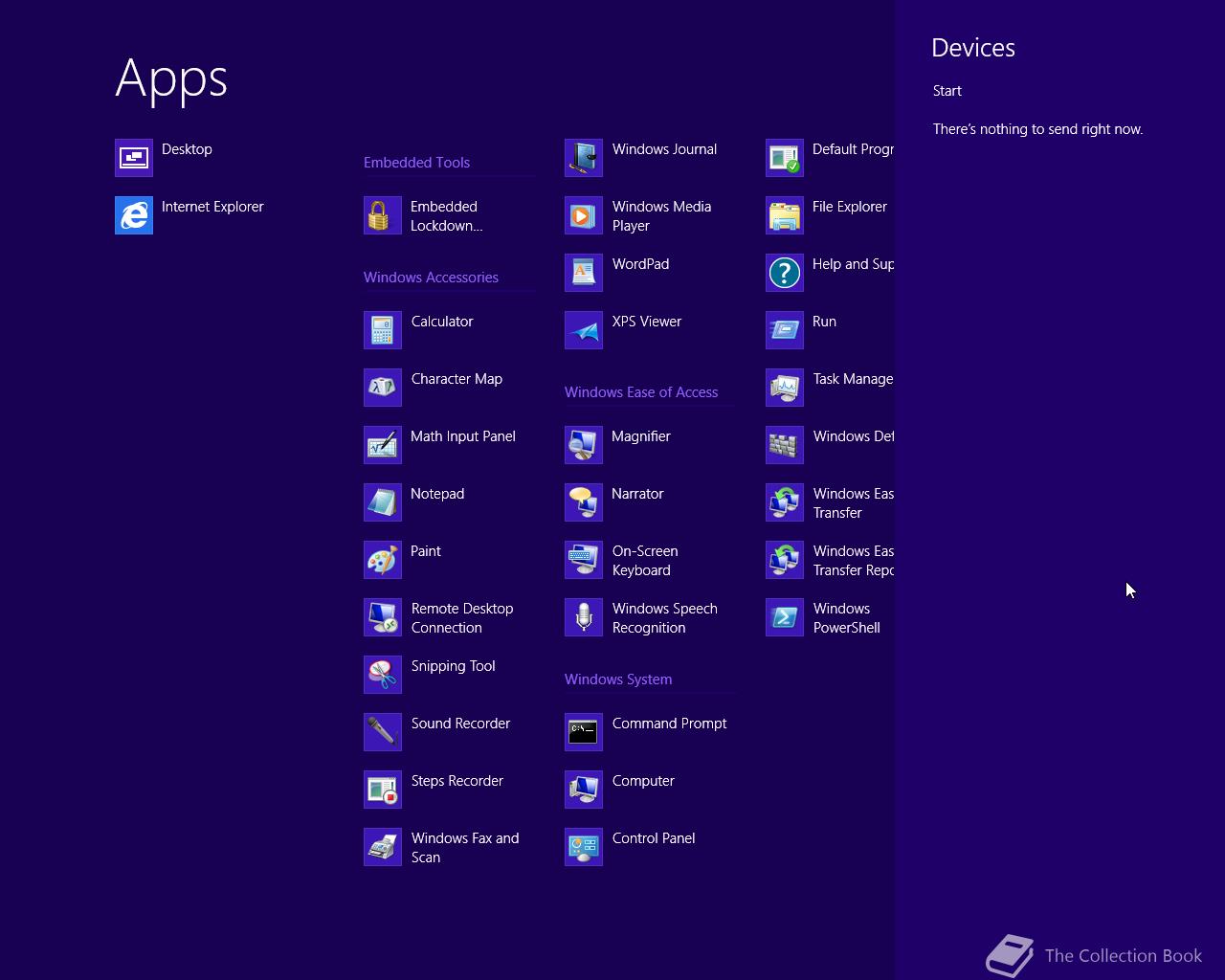Viewport: 1225px width, 980px height.
Task: Open the On-Screen Keyboard icon
Action: tap(584, 560)
